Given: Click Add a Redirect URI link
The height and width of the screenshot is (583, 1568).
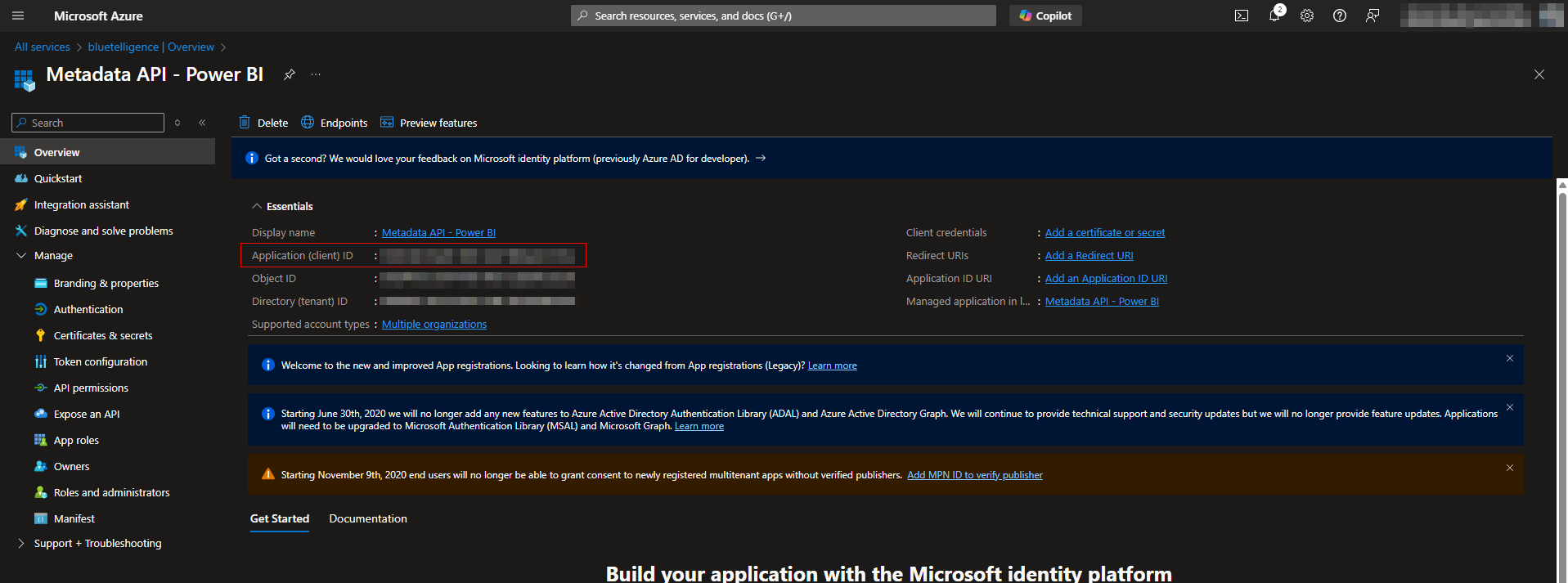Looking at the screenshot, I should (1089, 256).
